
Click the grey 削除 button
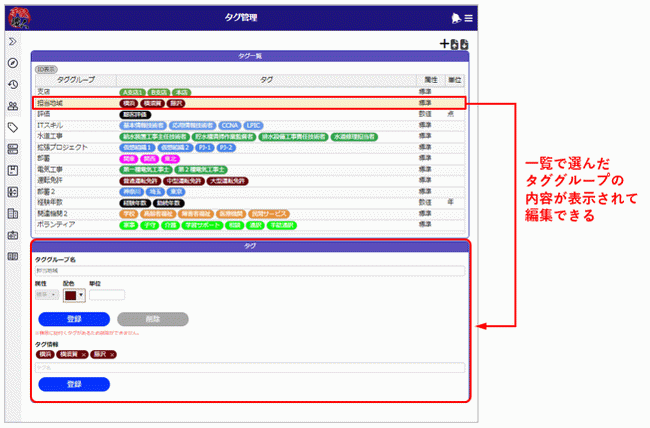(152, 320)
